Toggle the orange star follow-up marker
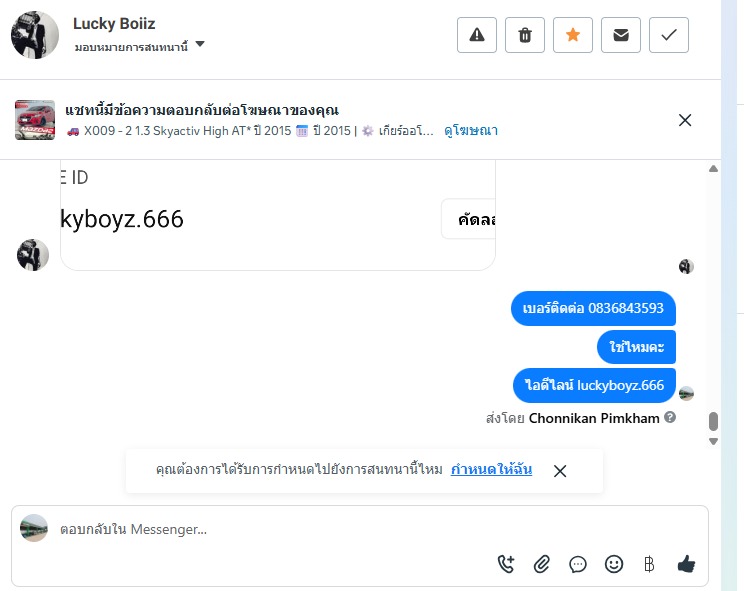Image resolution: width=744 pixels, height=591 pixels. click(x=573, y=35)
